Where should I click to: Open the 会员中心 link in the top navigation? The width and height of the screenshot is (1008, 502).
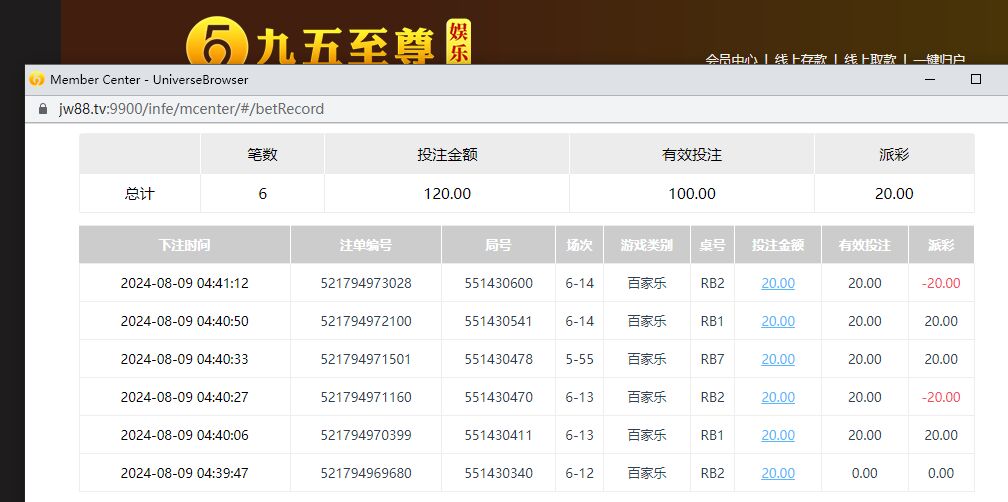click(731, 59)
